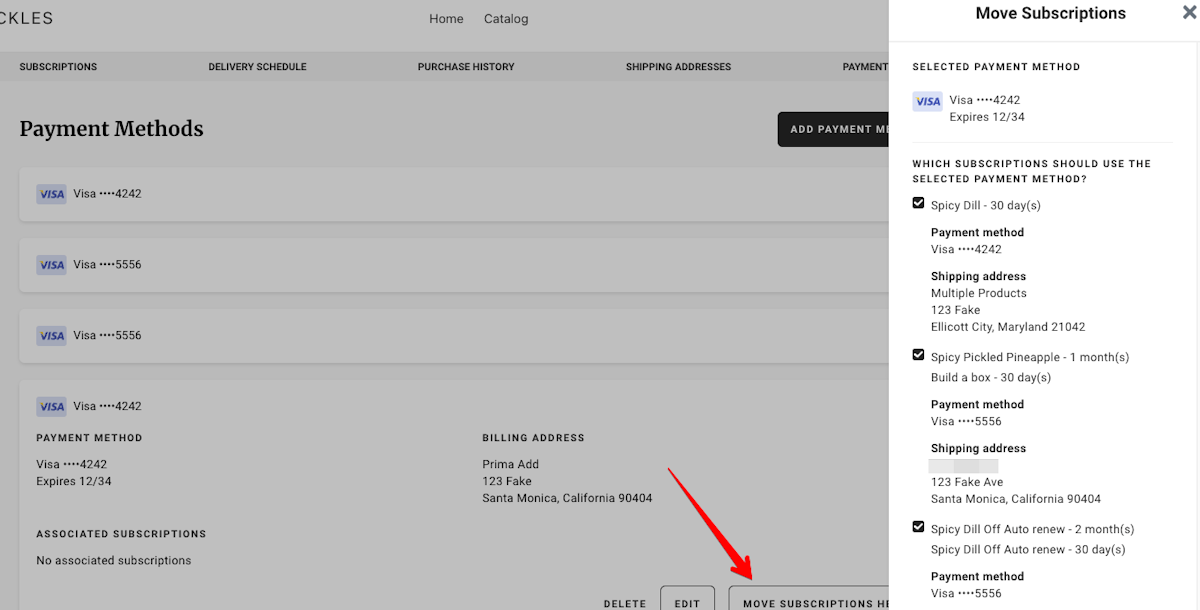Image resolution: width=1200 pixels, height=610 pixels.
Task: Click the Move Subscriptions Here button
Action: [x=810, y=601]
